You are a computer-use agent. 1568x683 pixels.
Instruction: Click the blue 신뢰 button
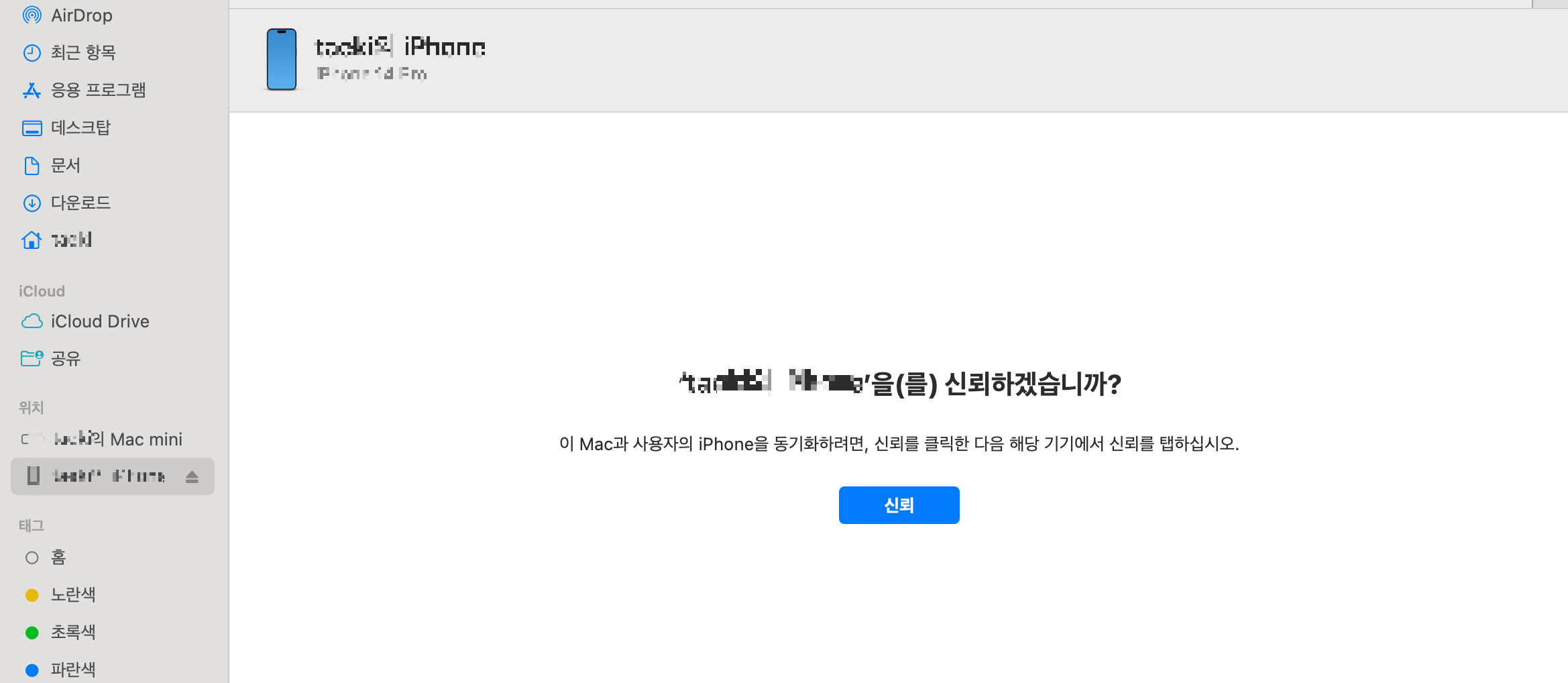pyautogui.click(x=899, y=505)
